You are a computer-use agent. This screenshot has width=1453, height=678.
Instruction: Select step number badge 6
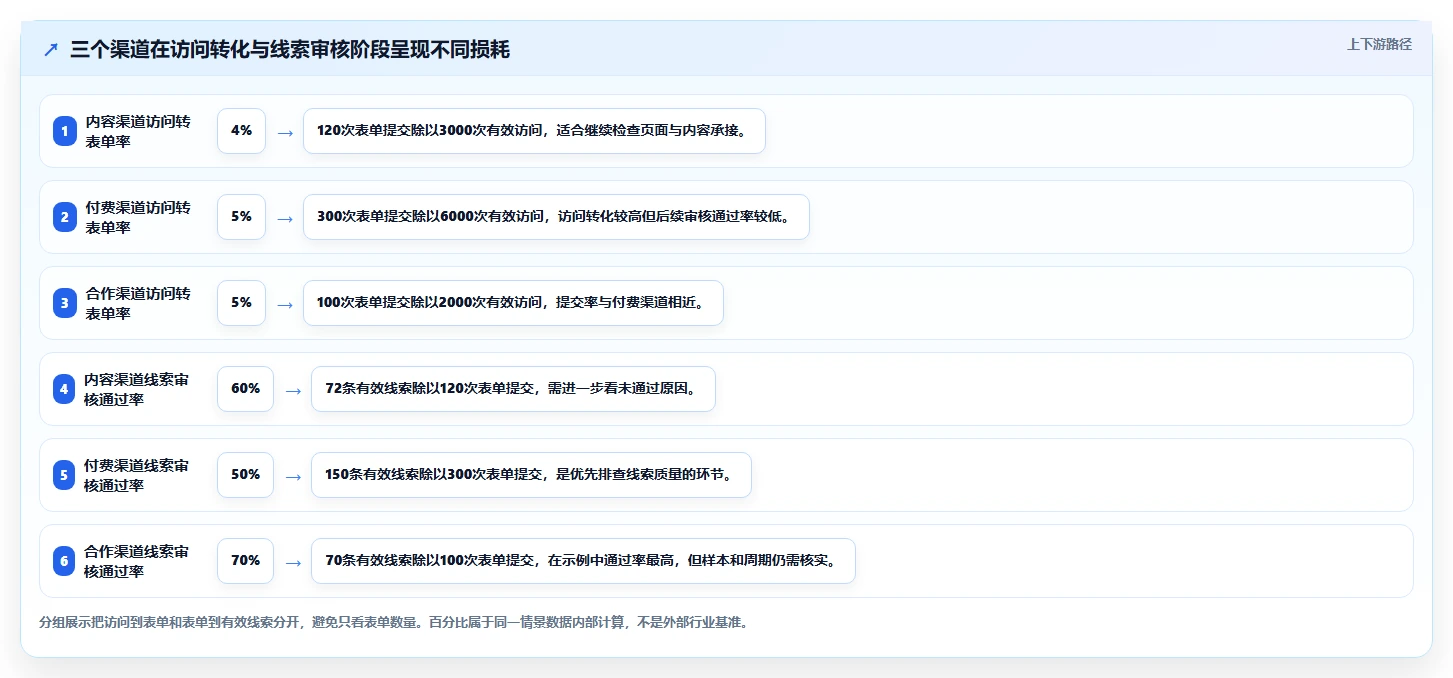pyautogui.click(x=65, y=561)
